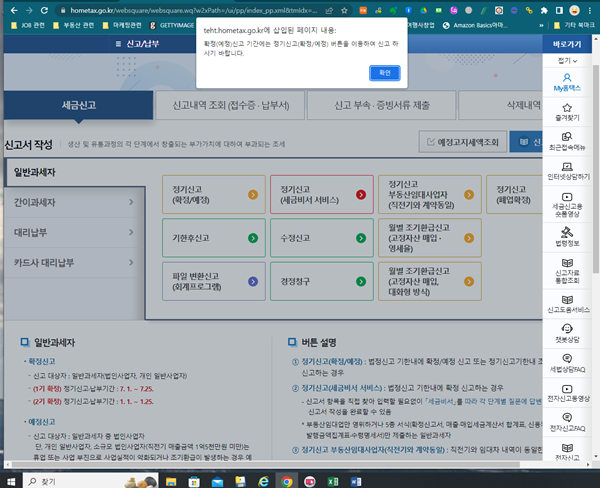The width and height of the screenshot is (601, 489).
Task: Select the 신고 부속·증빙서류 제출 tab
Action: click(382, 105)
